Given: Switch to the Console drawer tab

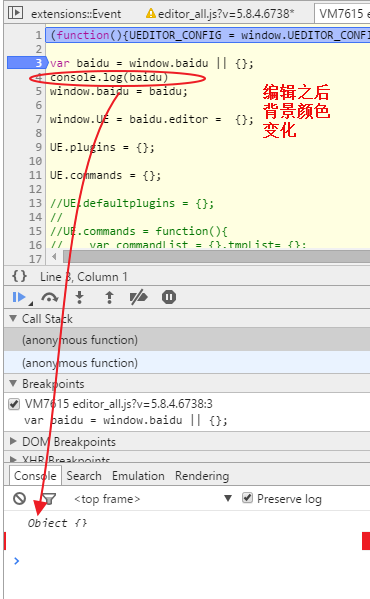Looking at the screenshot, I should 35,476.
